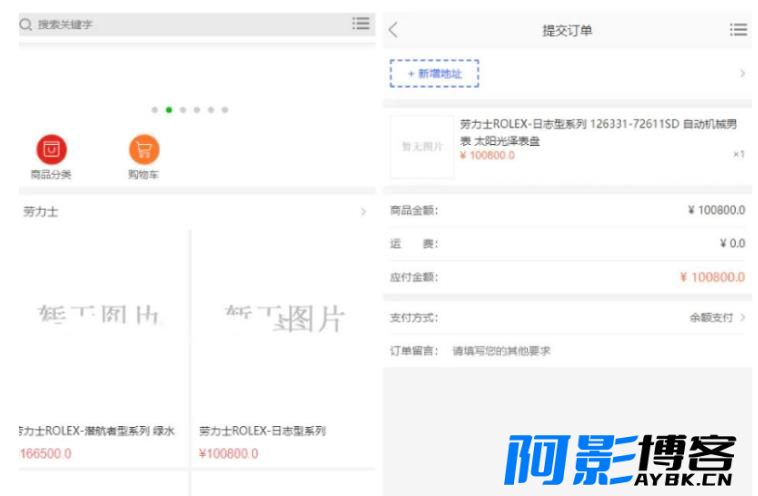This screenshot has width=758, height=496.
Task: Open the order item thumbnail 暂无图片
Action: 422,147
